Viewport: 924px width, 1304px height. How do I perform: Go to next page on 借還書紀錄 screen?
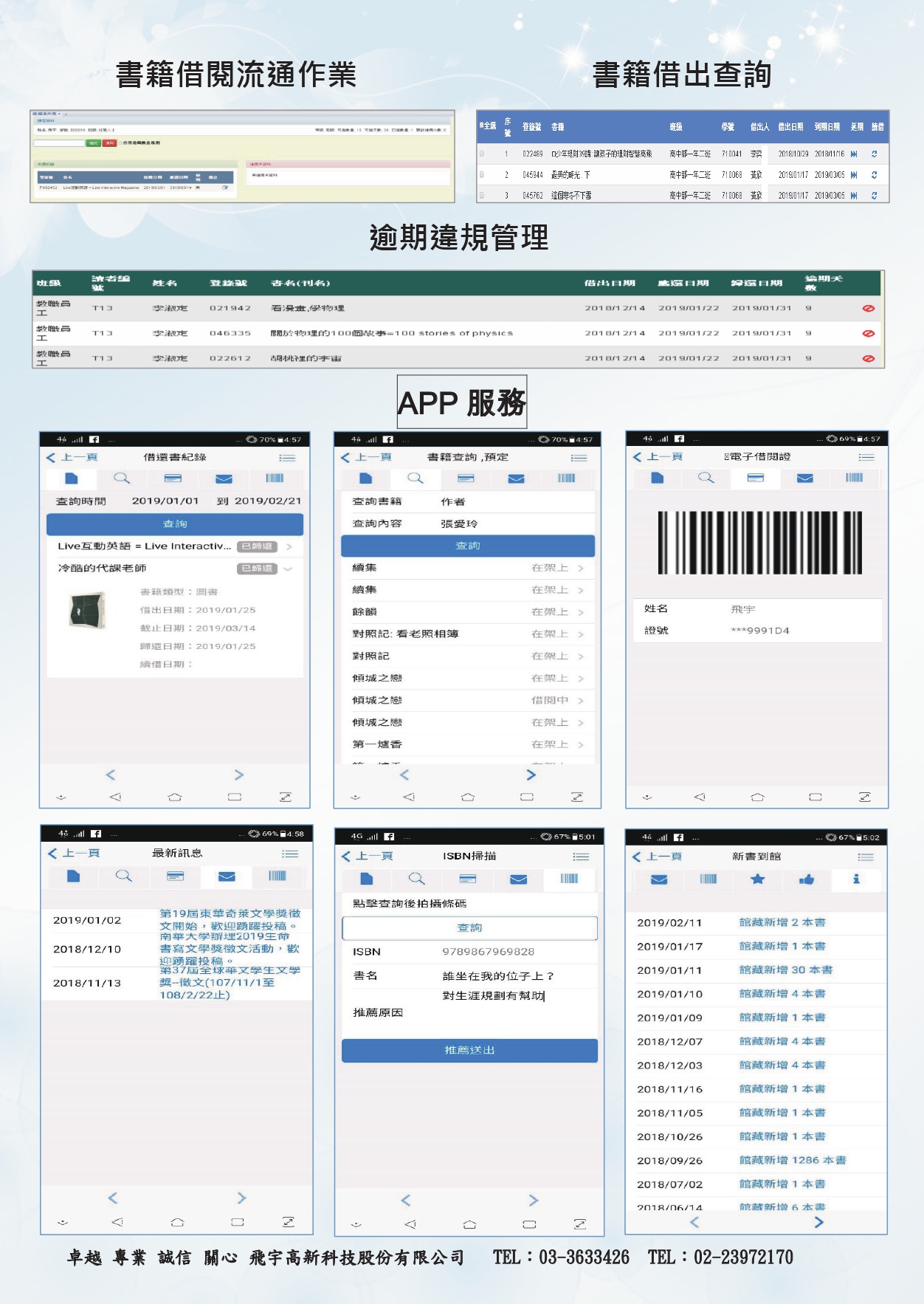pyautogui.click(x=238, y=775)
